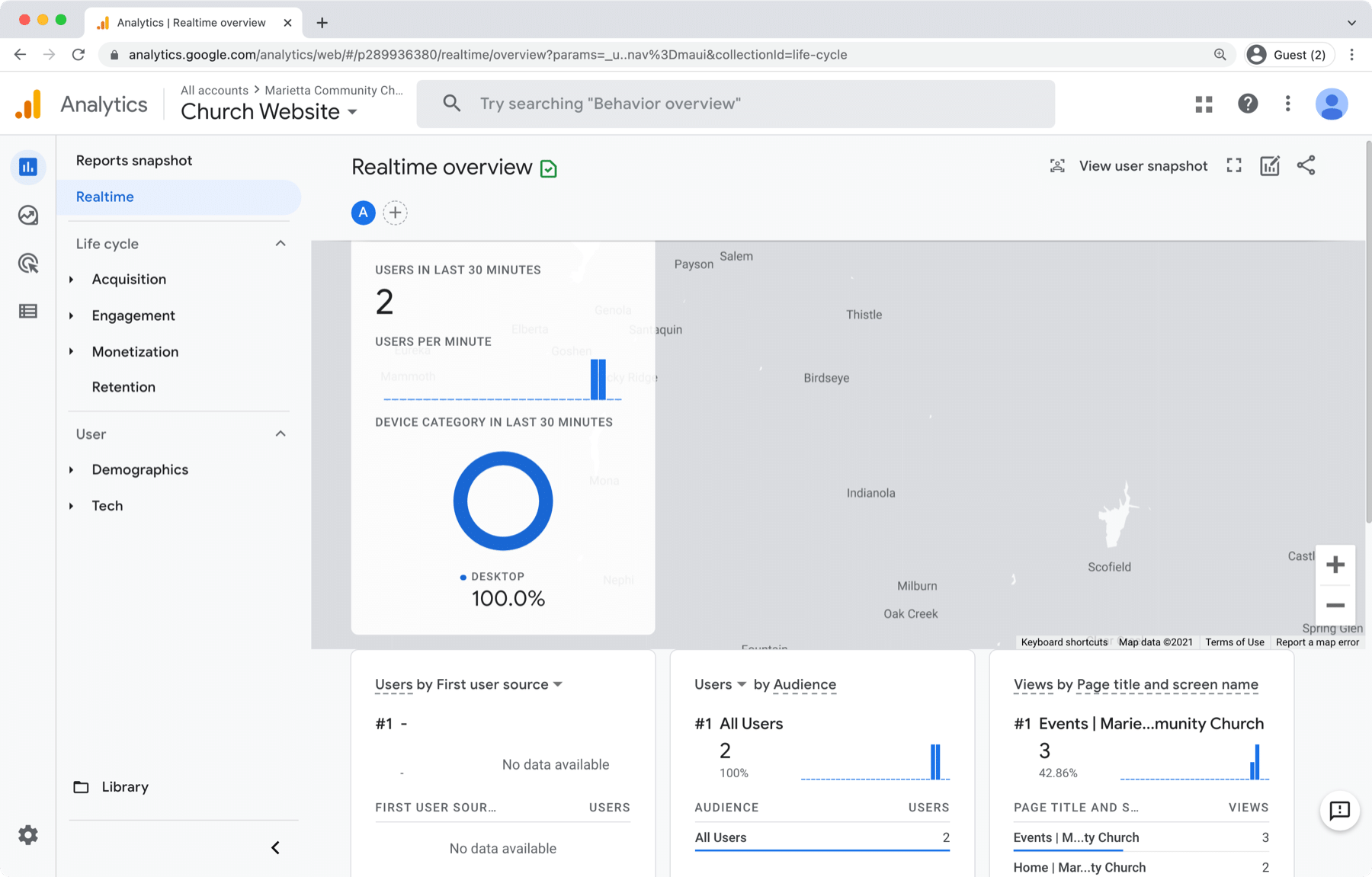1372x877 pixels.
Task: Open the Library folder
Action: tap(111, 787)
